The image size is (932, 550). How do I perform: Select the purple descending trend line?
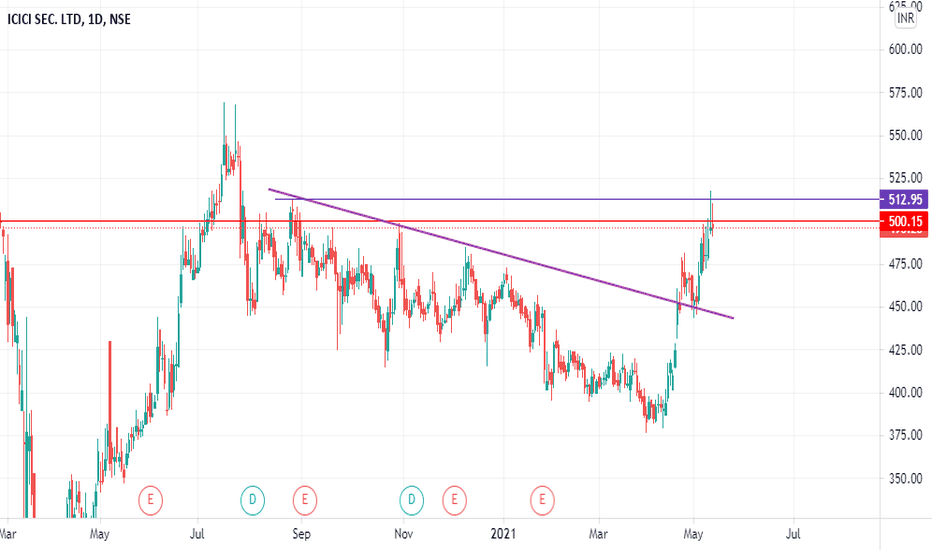click(500, 253)
